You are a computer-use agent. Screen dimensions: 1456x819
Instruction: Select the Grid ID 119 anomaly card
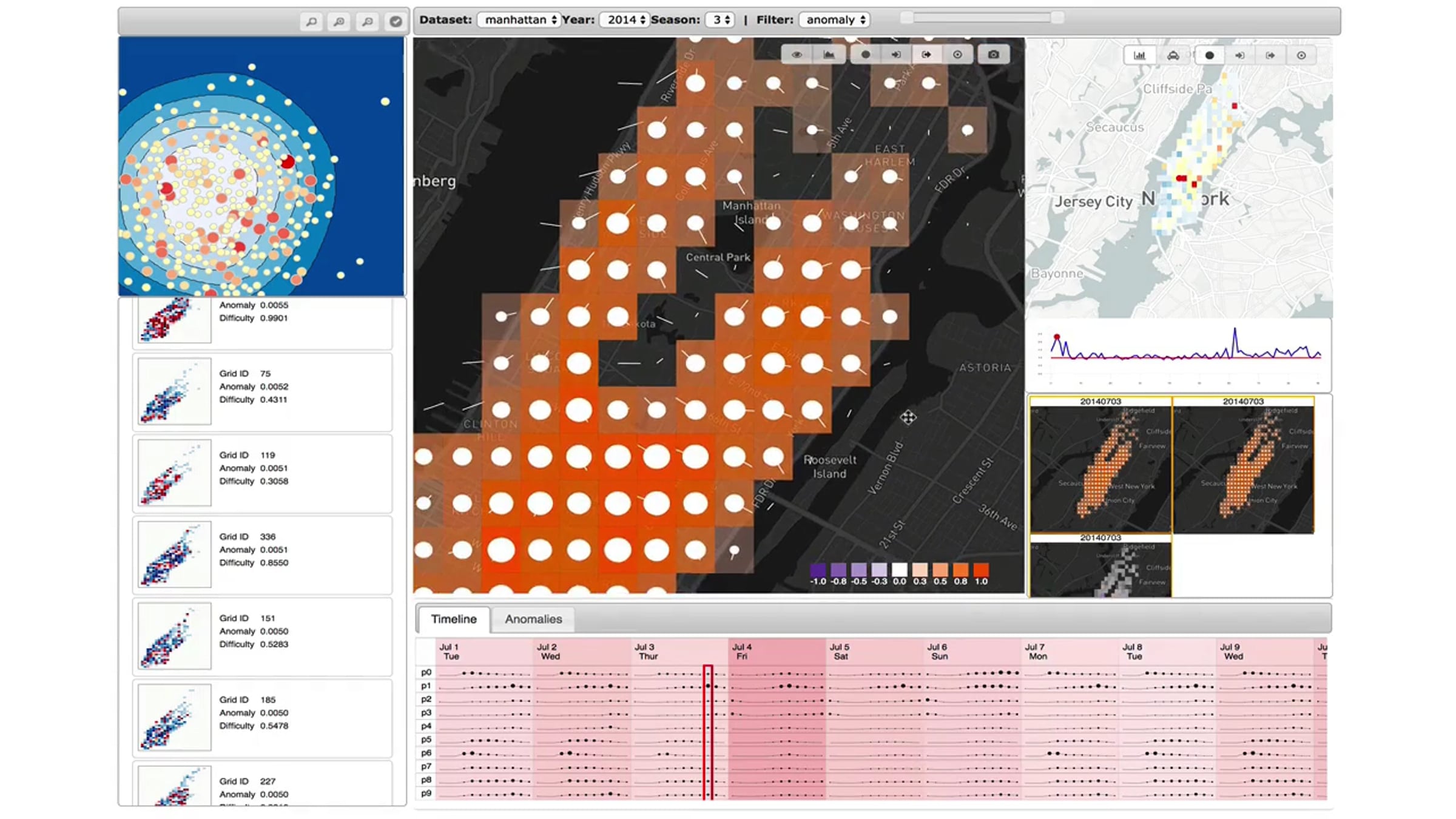tap(262, 473)
